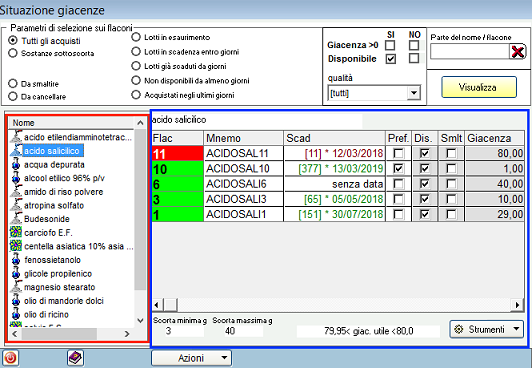Click red flacone cell number 11

point(177,153)
